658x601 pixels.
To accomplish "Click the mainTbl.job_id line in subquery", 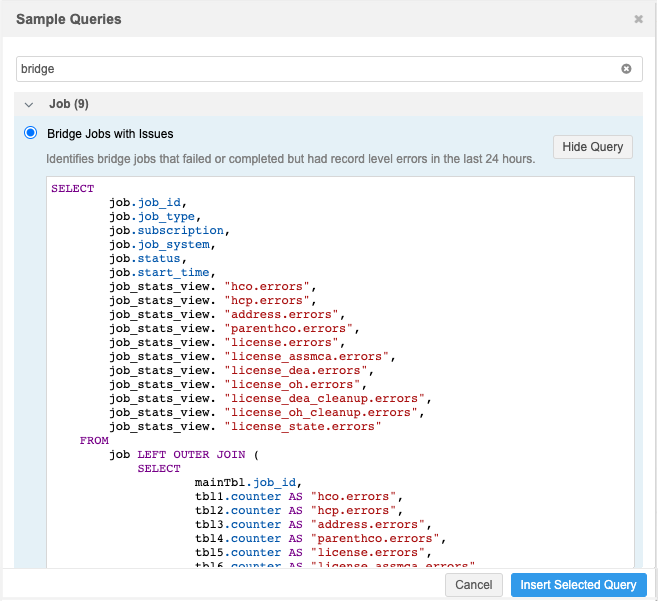I will 248,482.
